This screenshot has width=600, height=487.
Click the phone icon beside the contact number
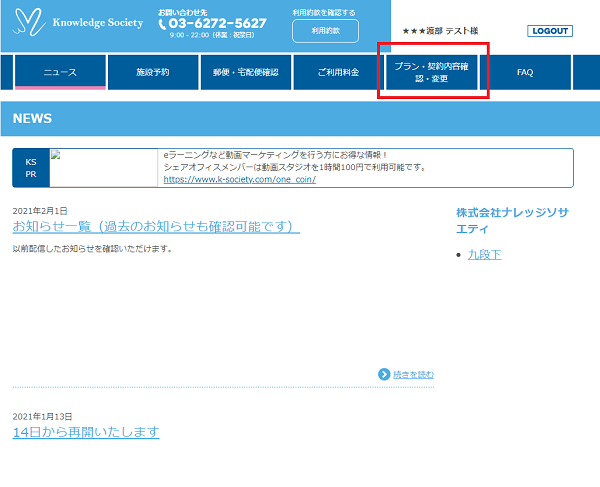(x=162, y=24)
